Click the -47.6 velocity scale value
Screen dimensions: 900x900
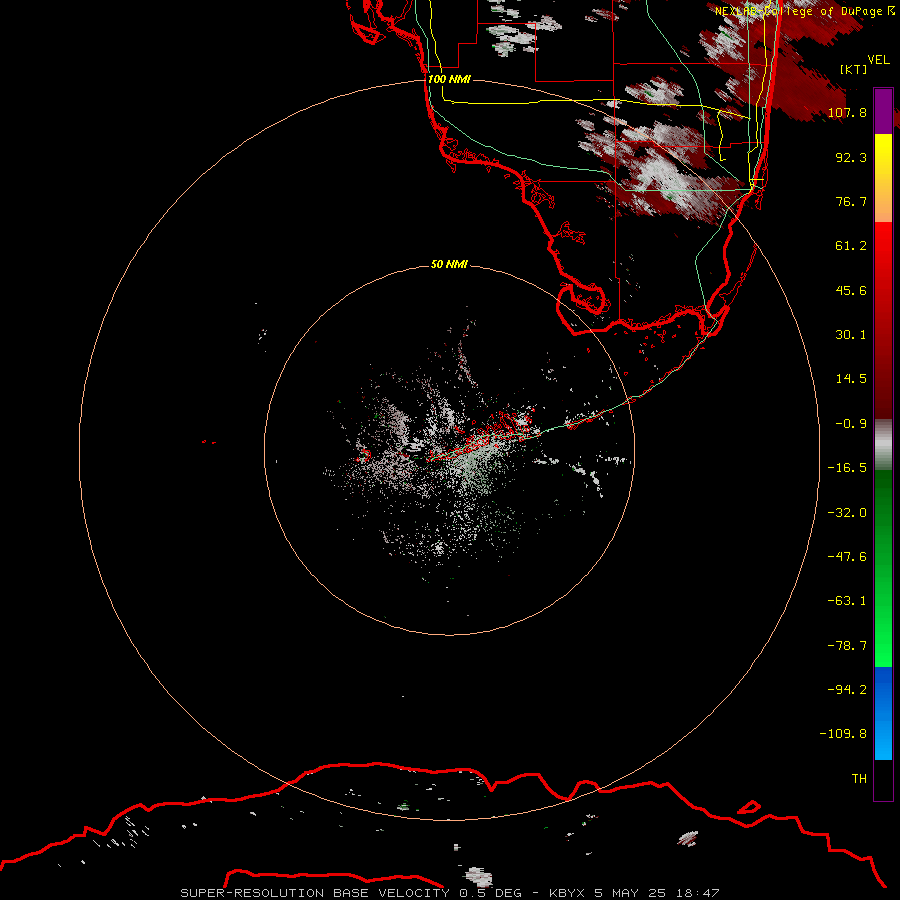847,557
